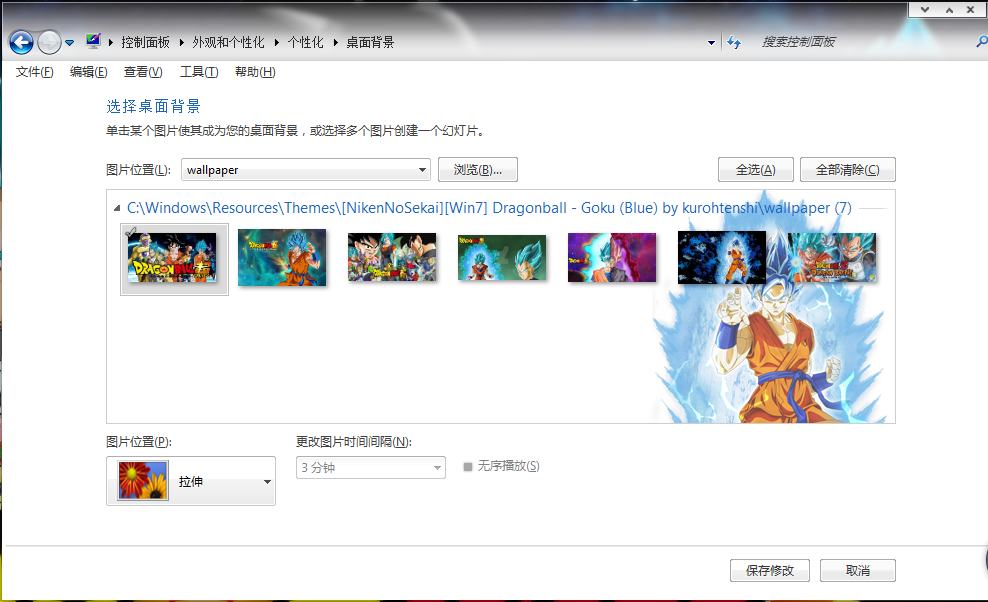Screen dimensions: 988x602
Task: Go back with the blue back arrow
Action: [x=21, y=43]
